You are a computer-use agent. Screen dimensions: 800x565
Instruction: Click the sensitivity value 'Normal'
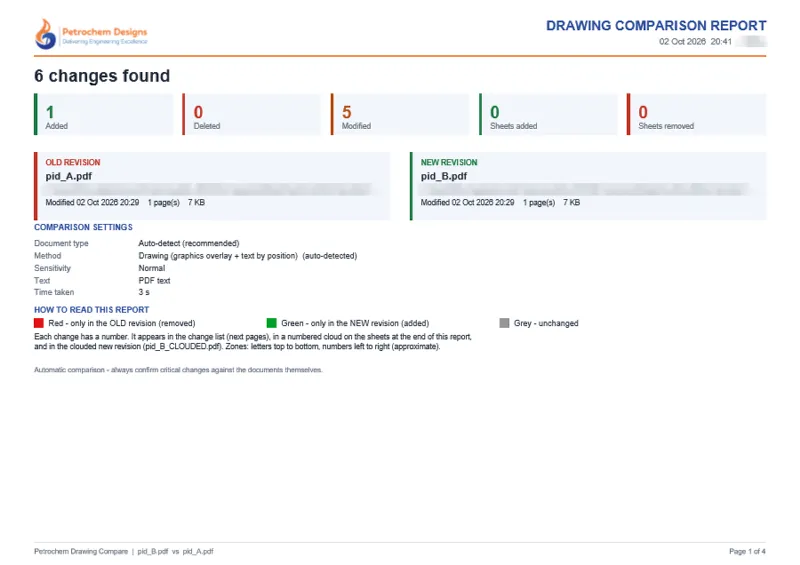(152, 268)
